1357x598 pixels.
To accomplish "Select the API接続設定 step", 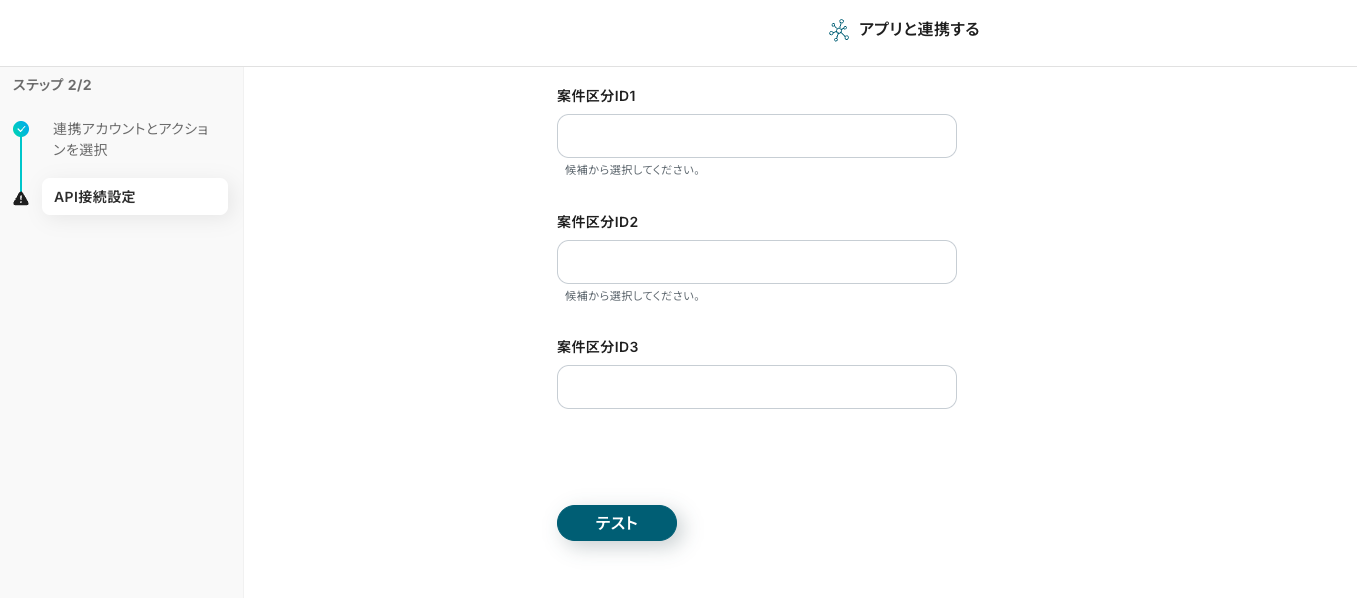I will pos(134,197).
